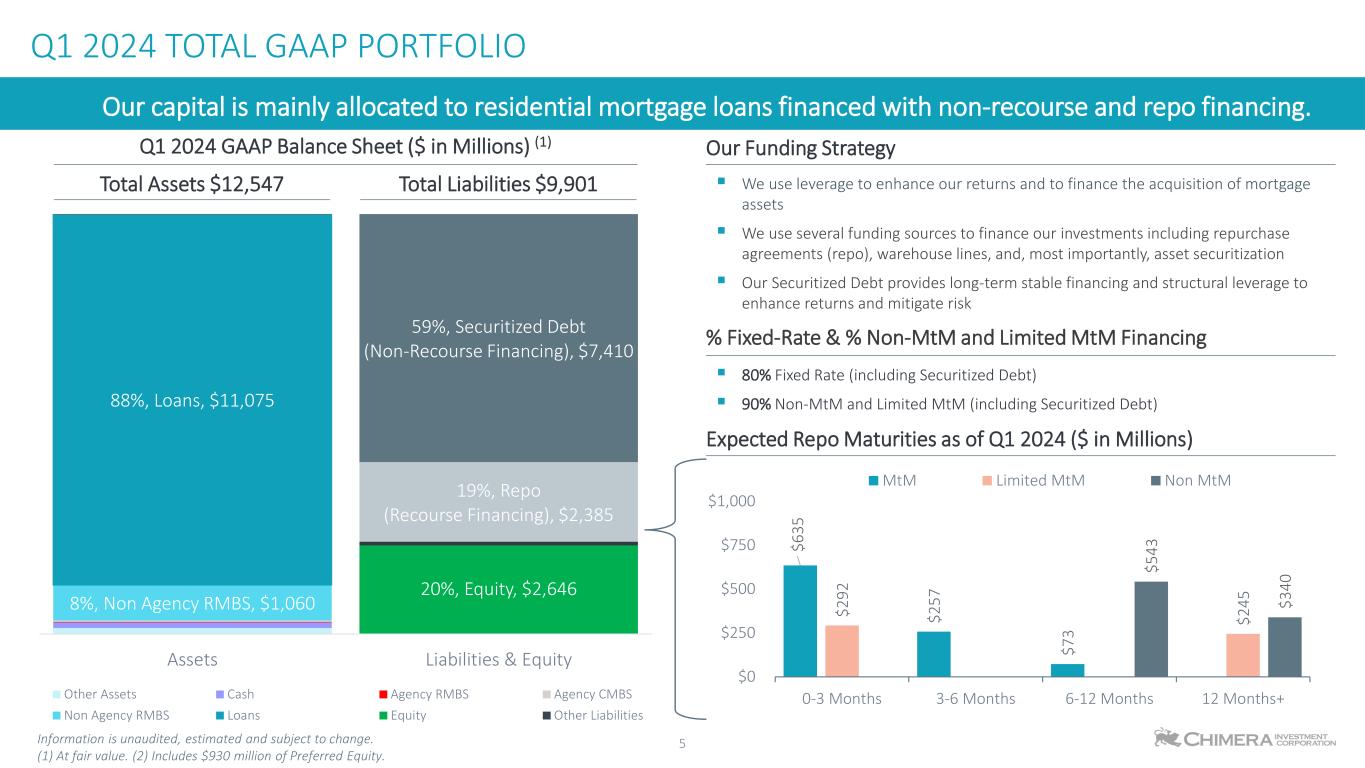Click the $543 Non MtM bar
The width and height of the screenshot is (1365, 768).
(x=1152, y=629)
